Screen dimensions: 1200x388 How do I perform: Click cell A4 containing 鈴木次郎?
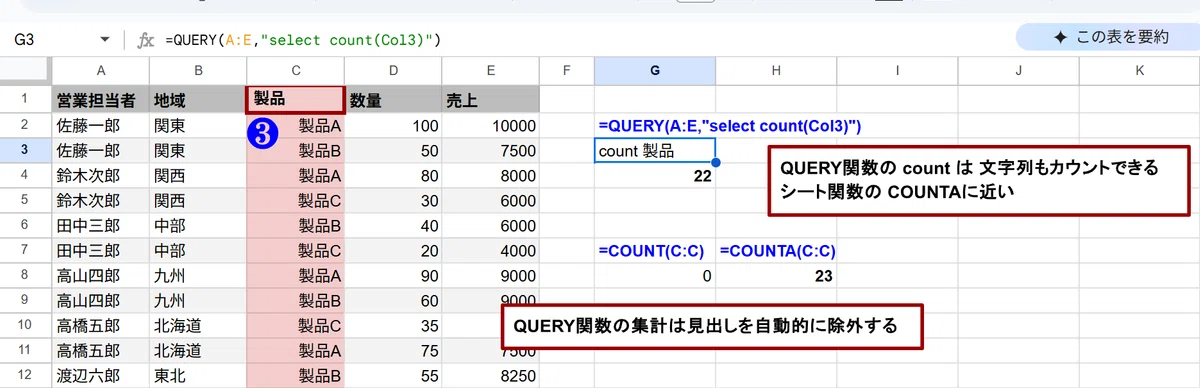100,176
